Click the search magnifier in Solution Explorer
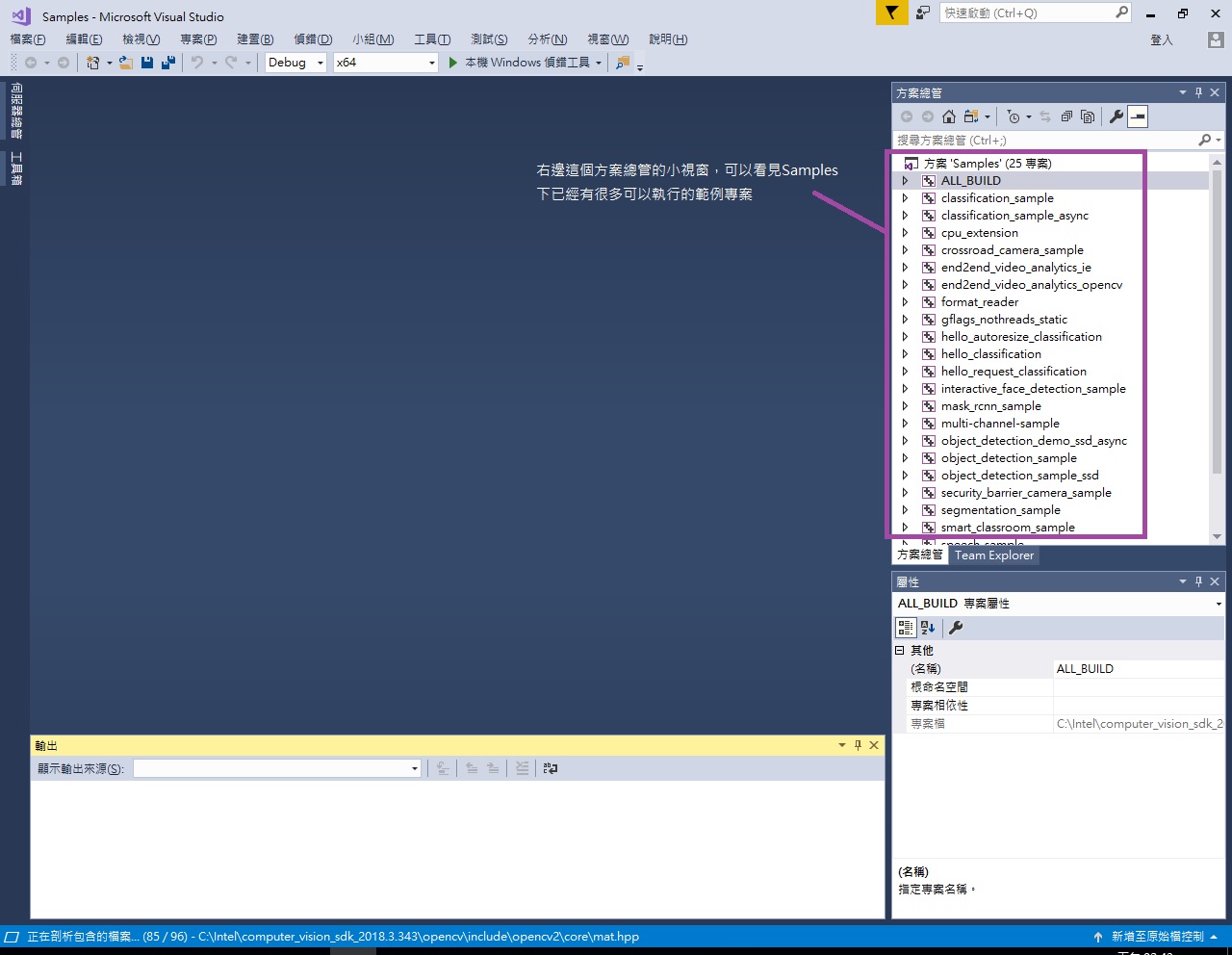The width and height of the screenshot is (1232, 955). (1204, 140)
